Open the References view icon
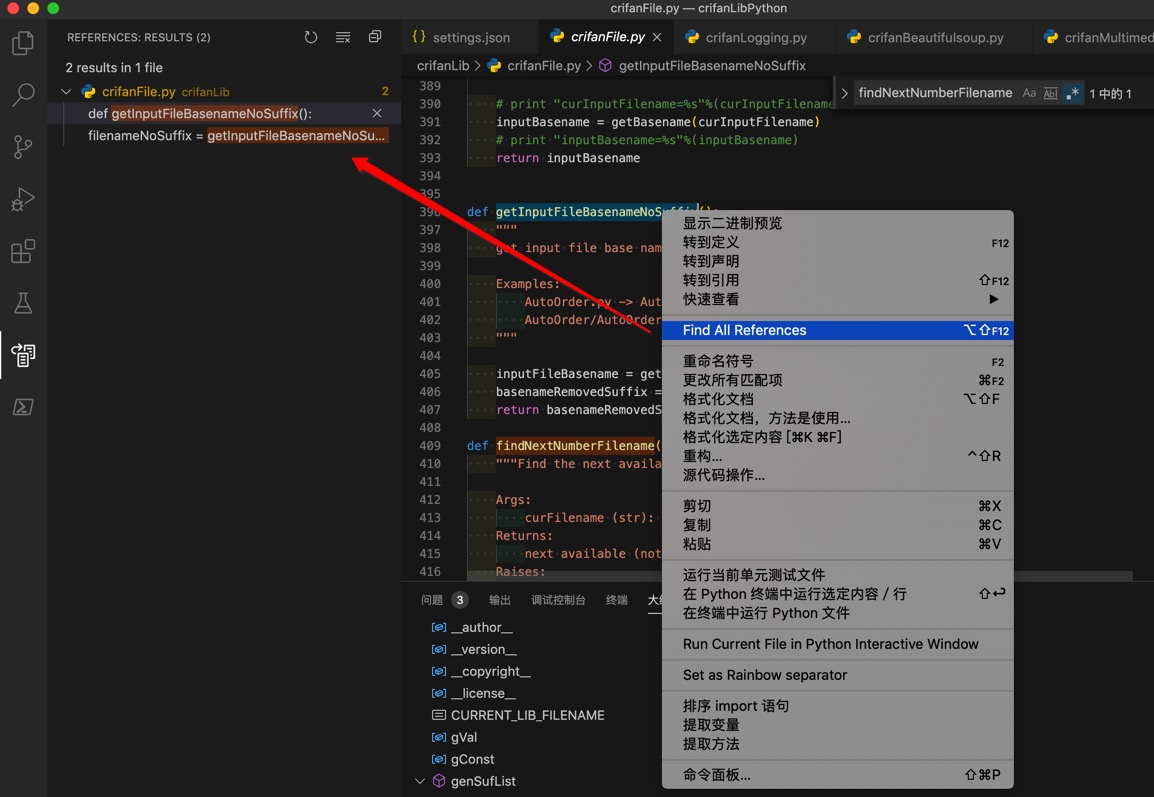The width and height of the screenshot is (1154, 797). click(x=23, y=355)
